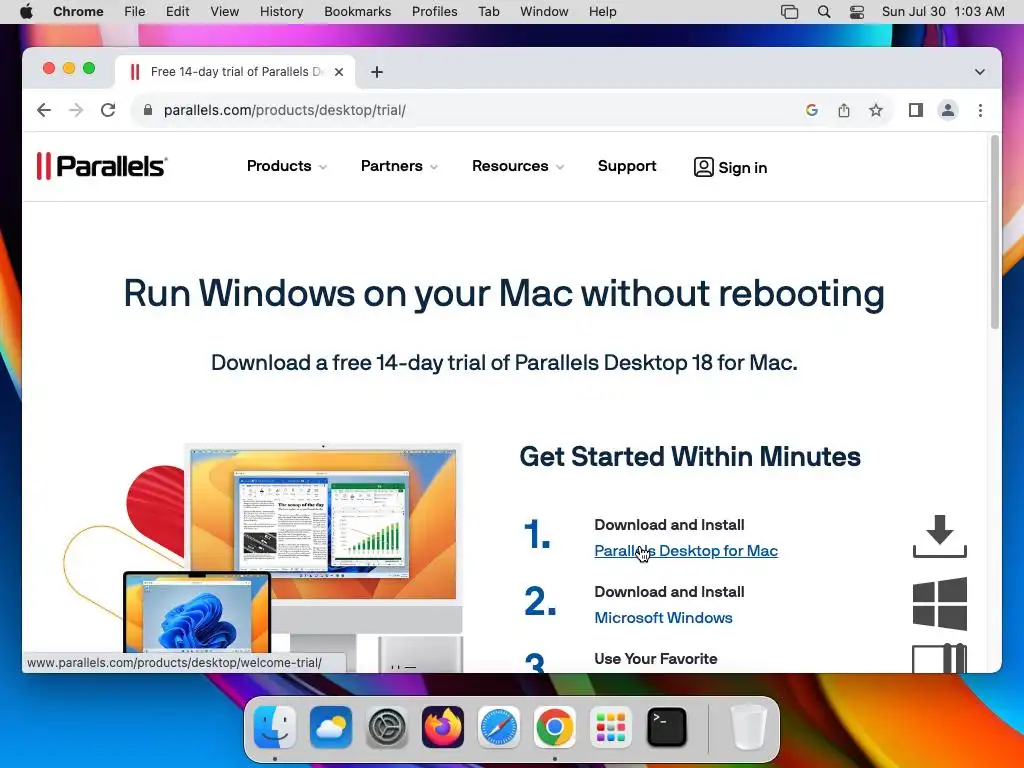Open Weather app in the Dock
This screenshot has width=1024, height=768.
[330, 726]
